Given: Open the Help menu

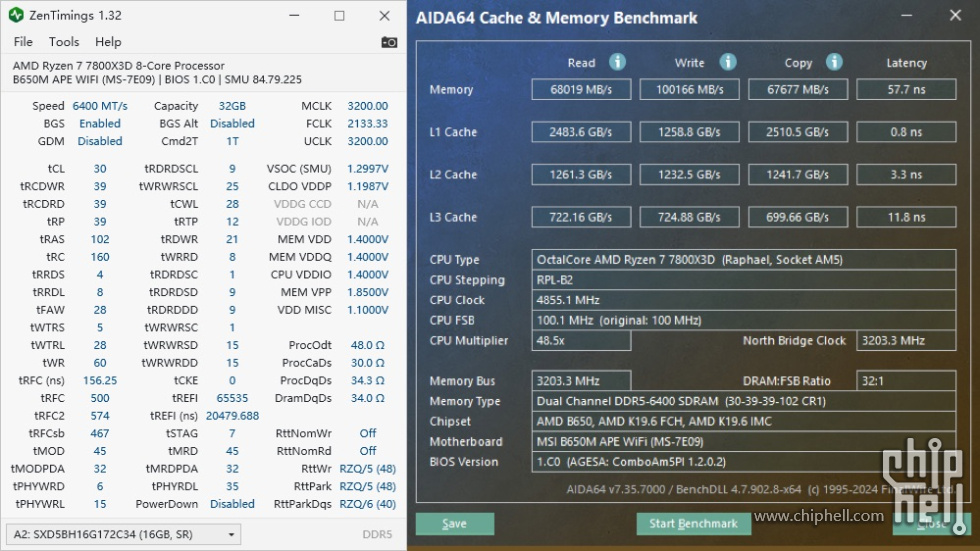Looking at the screenshot, I should tap(108, 42).
